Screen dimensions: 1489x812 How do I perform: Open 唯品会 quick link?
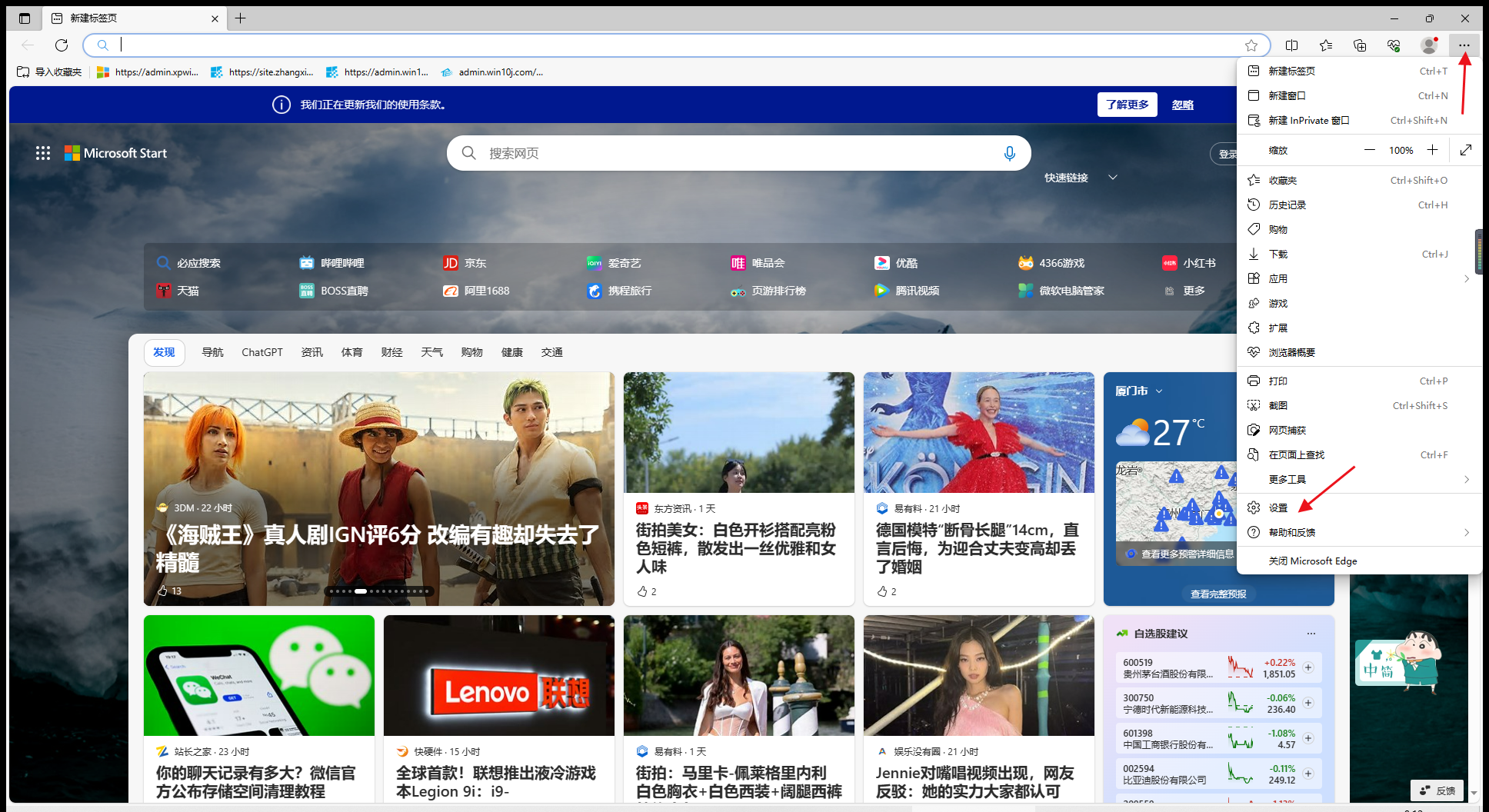coord(758,263)
